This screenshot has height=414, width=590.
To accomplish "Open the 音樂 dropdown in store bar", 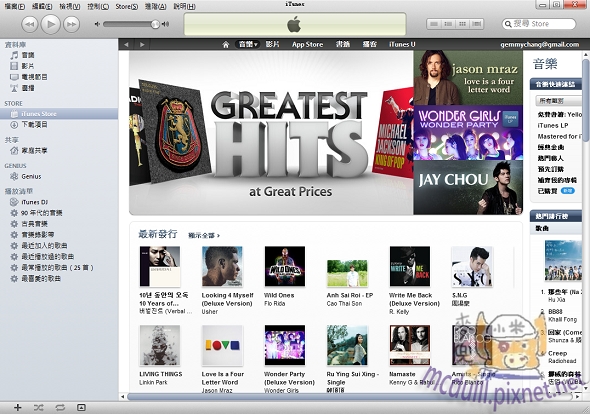I will (x=247, y=44).
